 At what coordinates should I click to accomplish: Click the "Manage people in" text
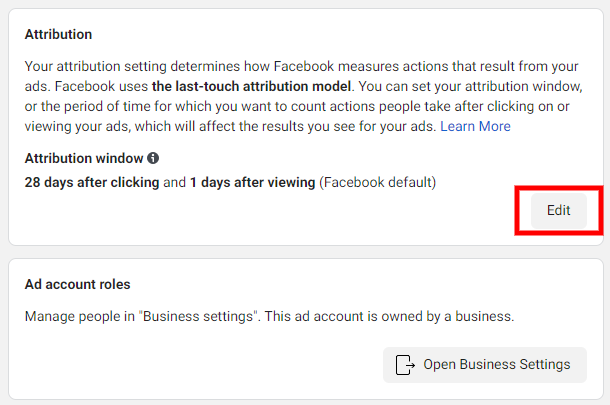[80, 316]
